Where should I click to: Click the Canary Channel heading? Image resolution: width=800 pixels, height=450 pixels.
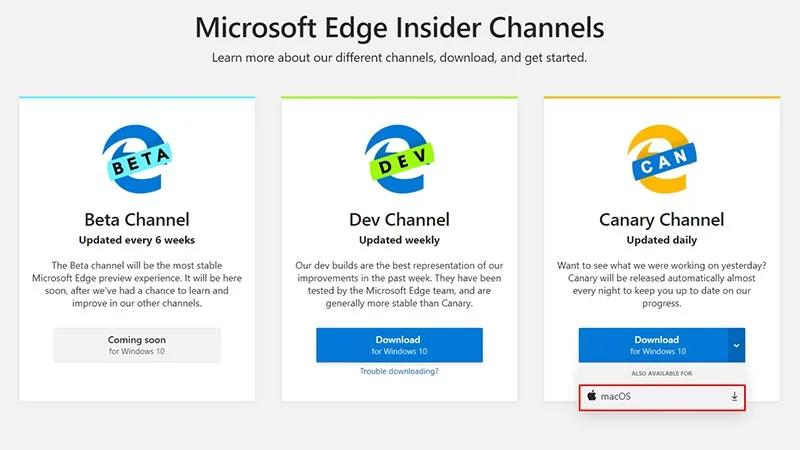pos(661,219)
